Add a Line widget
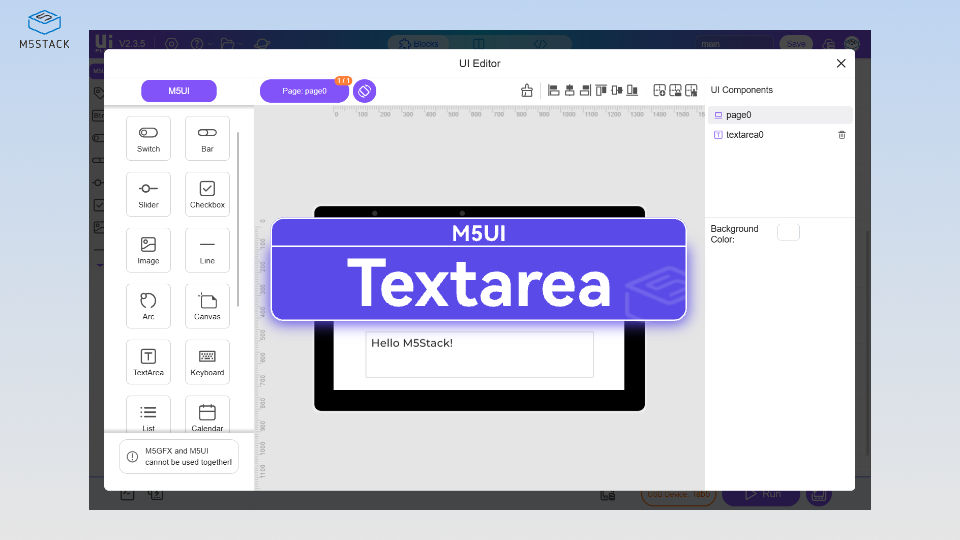This screenshot has height=540, width=960. pos(207,250)
